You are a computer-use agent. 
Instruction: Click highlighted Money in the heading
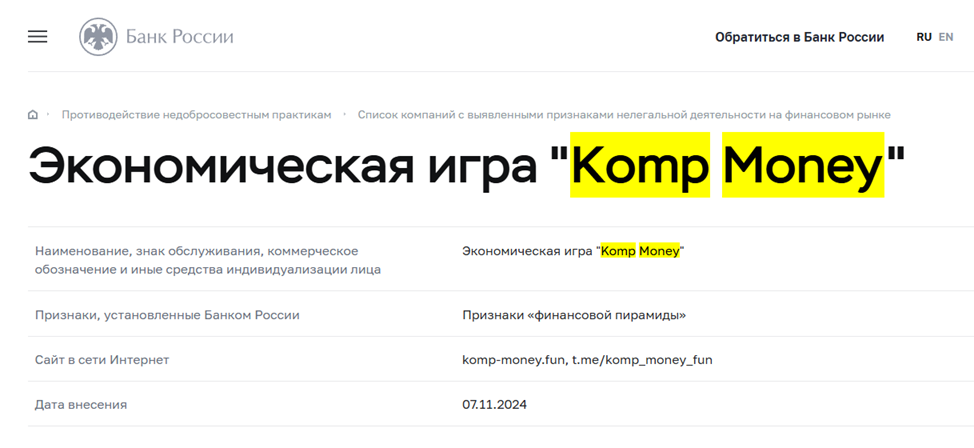[x=803, y=165]
